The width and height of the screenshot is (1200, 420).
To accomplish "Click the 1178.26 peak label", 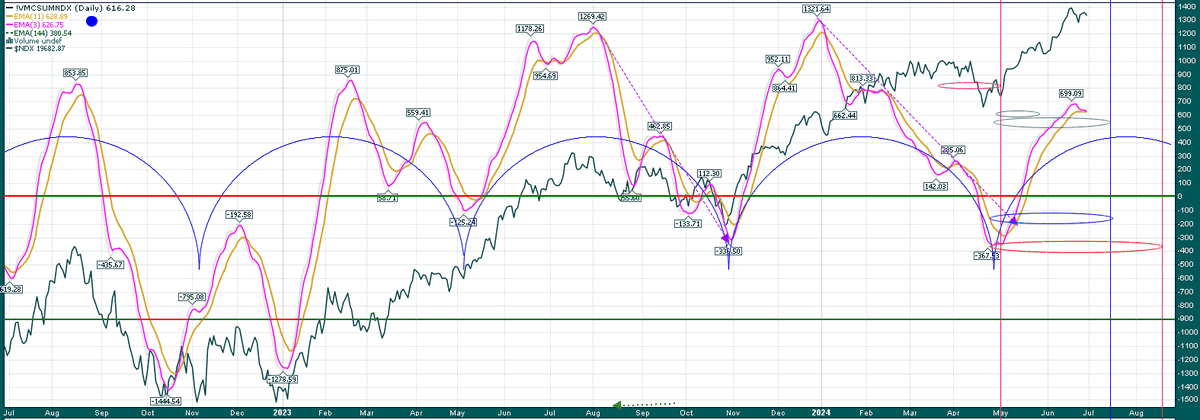I will (x=529, y=29).
